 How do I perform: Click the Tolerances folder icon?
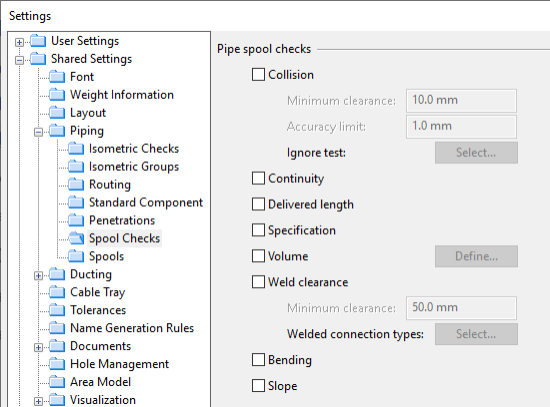pos(57,310)
